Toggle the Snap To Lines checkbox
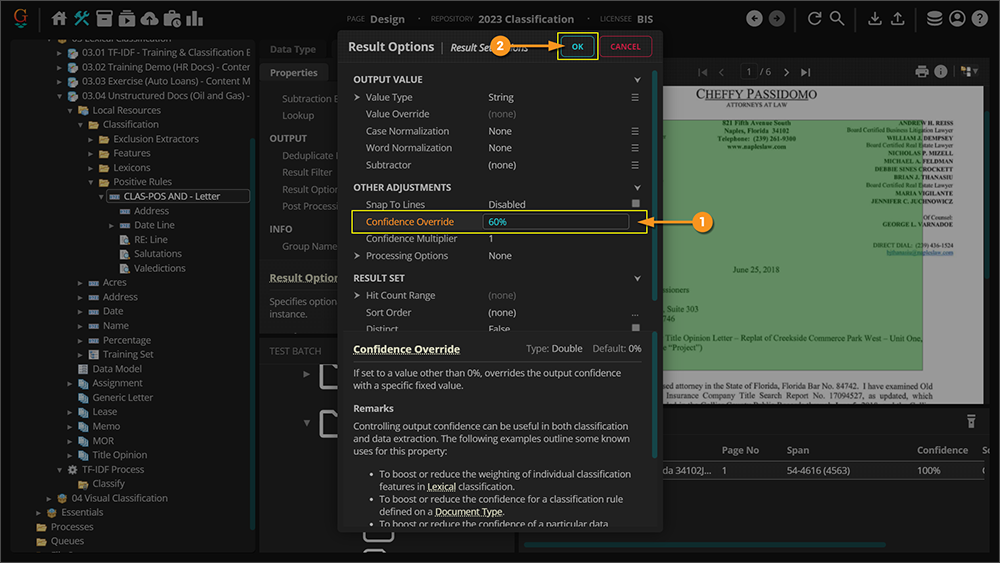 635,204
